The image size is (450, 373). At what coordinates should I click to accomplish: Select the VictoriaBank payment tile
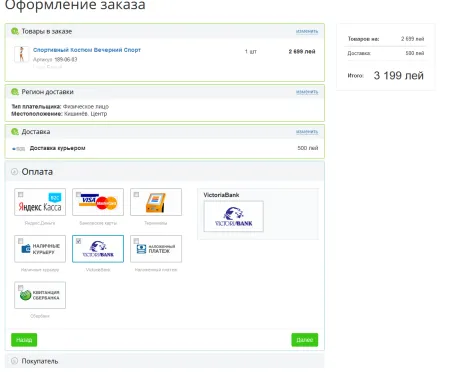click(x=98, y=249)
